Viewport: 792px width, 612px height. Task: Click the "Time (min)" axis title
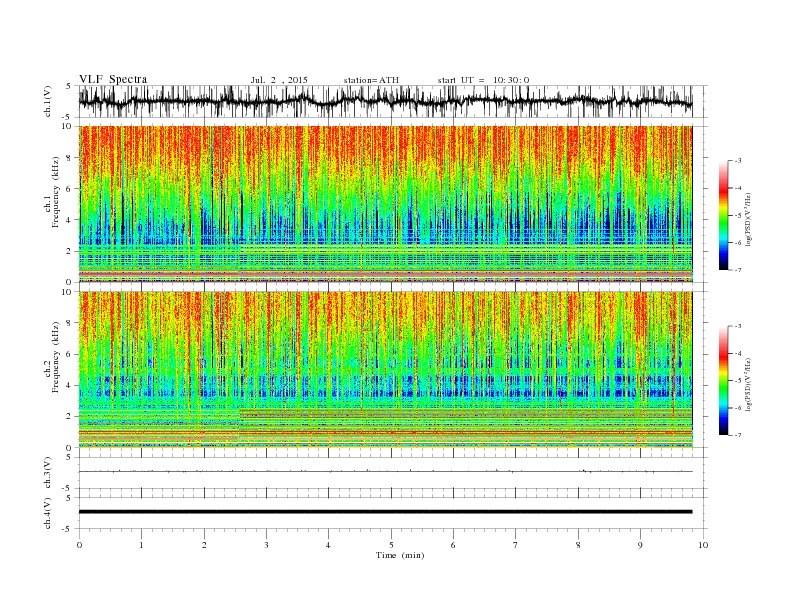pyautogui.click(x=400, y=555)
